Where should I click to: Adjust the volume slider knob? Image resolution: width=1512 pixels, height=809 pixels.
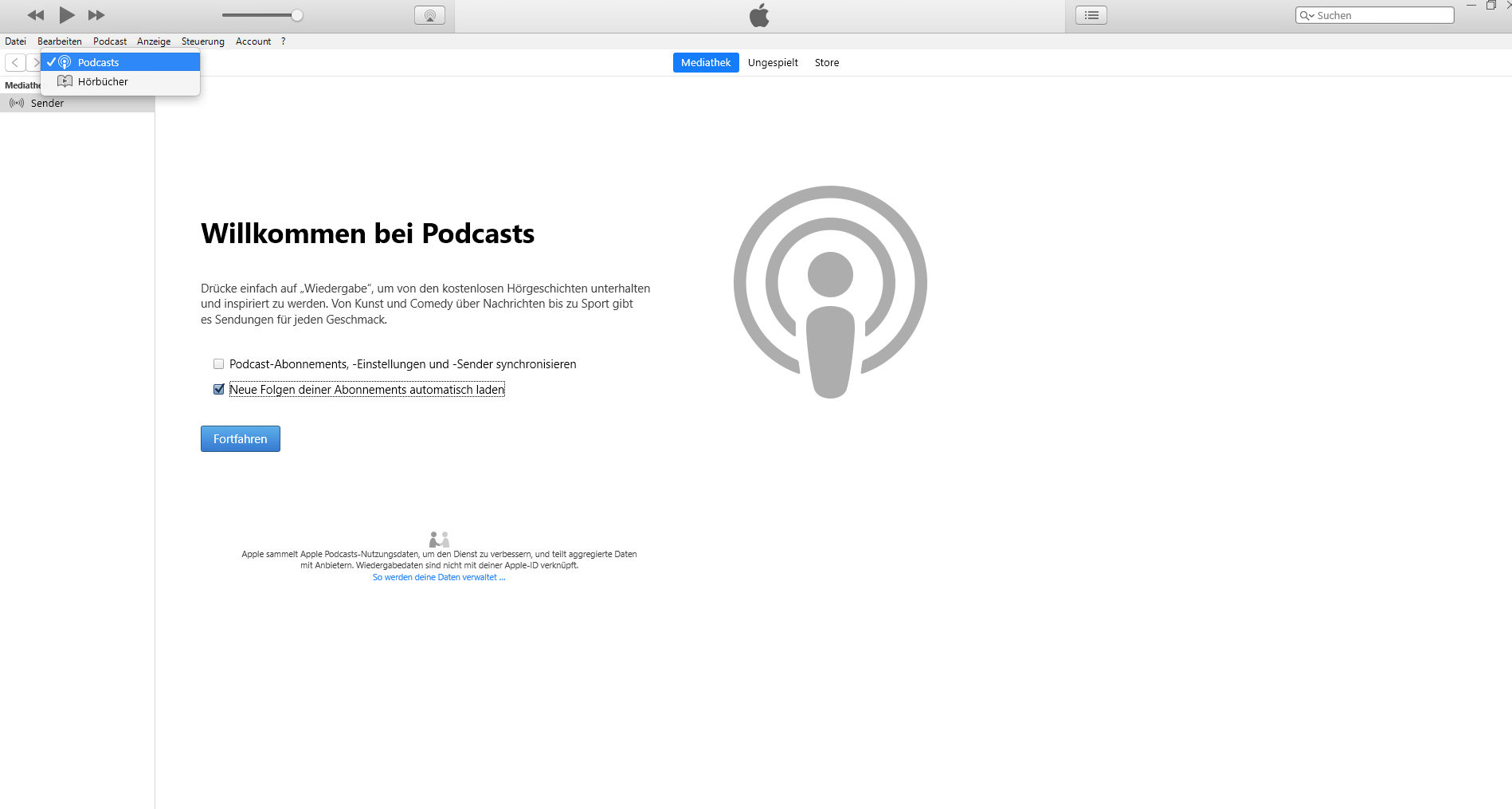[297, 15]
